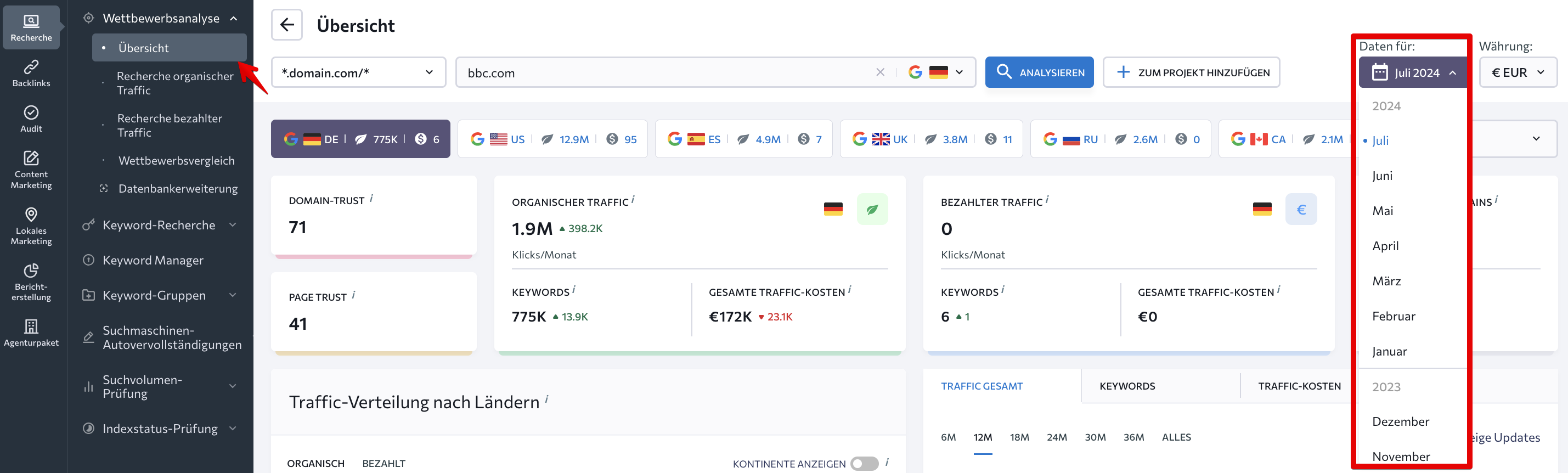Select the Organisch tab
This screenshot has height=473, width=1568.
(315, 463)
